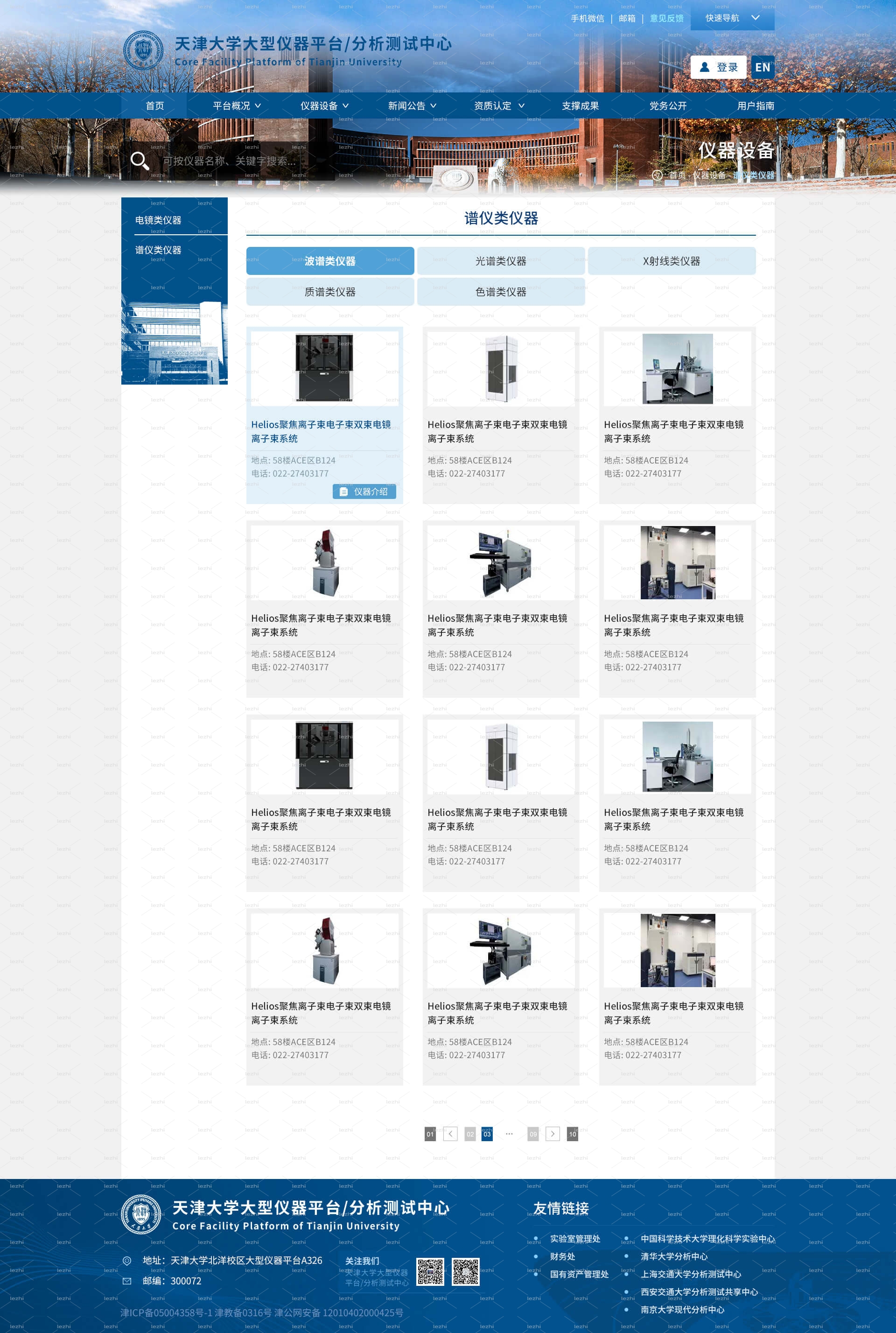Select 电镜类仪器 in the sidebar

click(x=158, y=221)
